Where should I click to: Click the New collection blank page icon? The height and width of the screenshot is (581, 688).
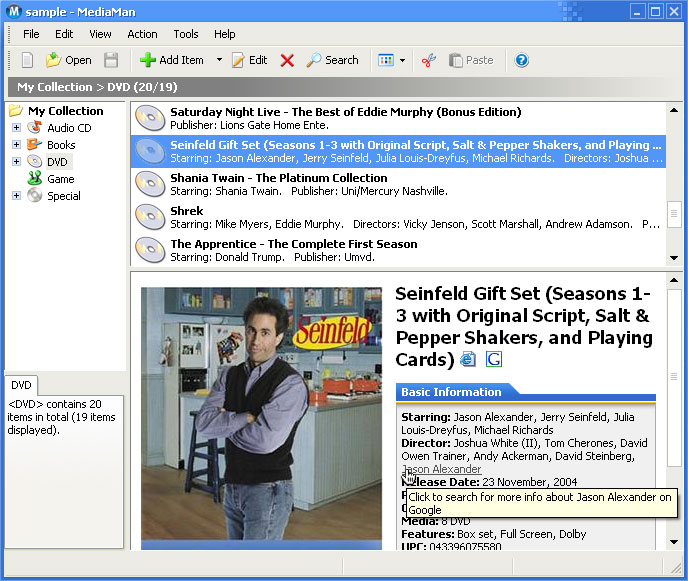tap(27, 60)
